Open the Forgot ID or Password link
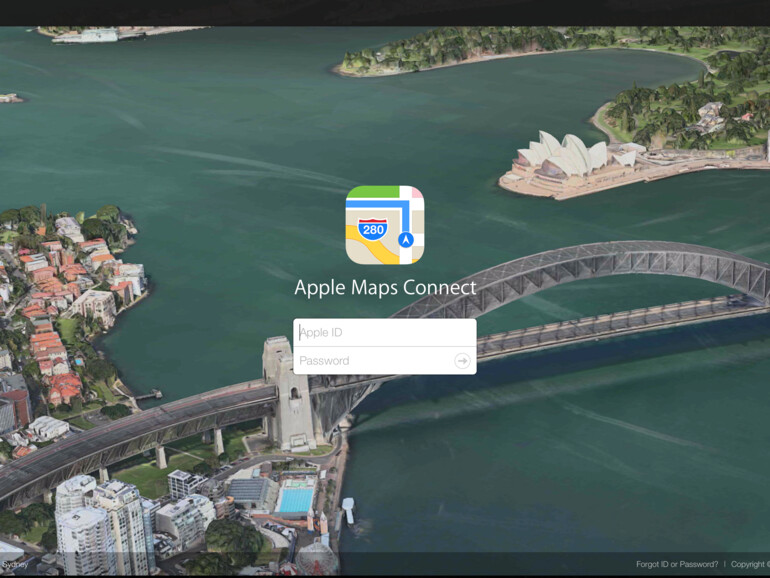This screenshot has width=770, height=578. [x=677, y=564]
